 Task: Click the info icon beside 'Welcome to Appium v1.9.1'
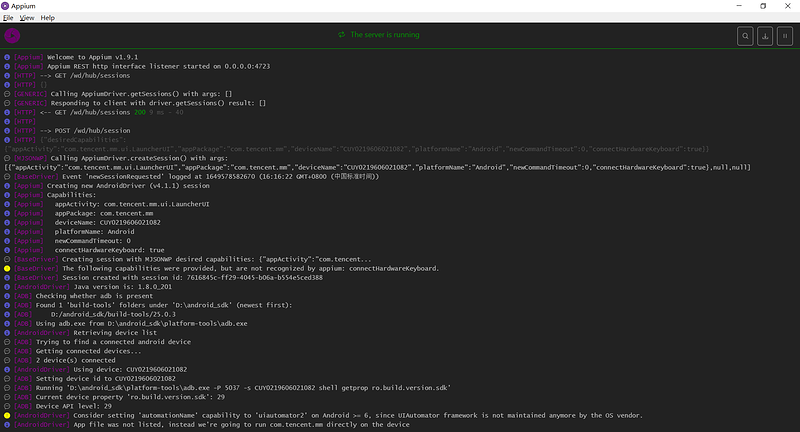(x=7, y=57)
